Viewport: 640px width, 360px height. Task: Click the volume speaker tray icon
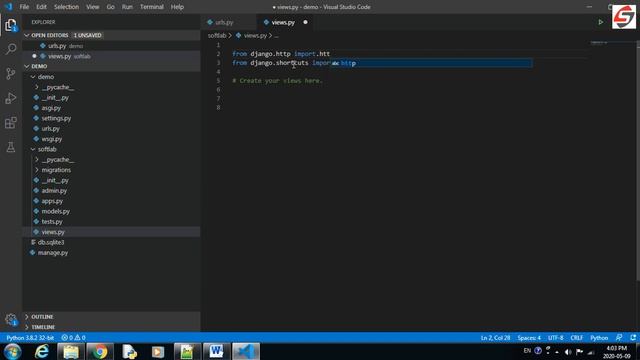pos(568,351)
